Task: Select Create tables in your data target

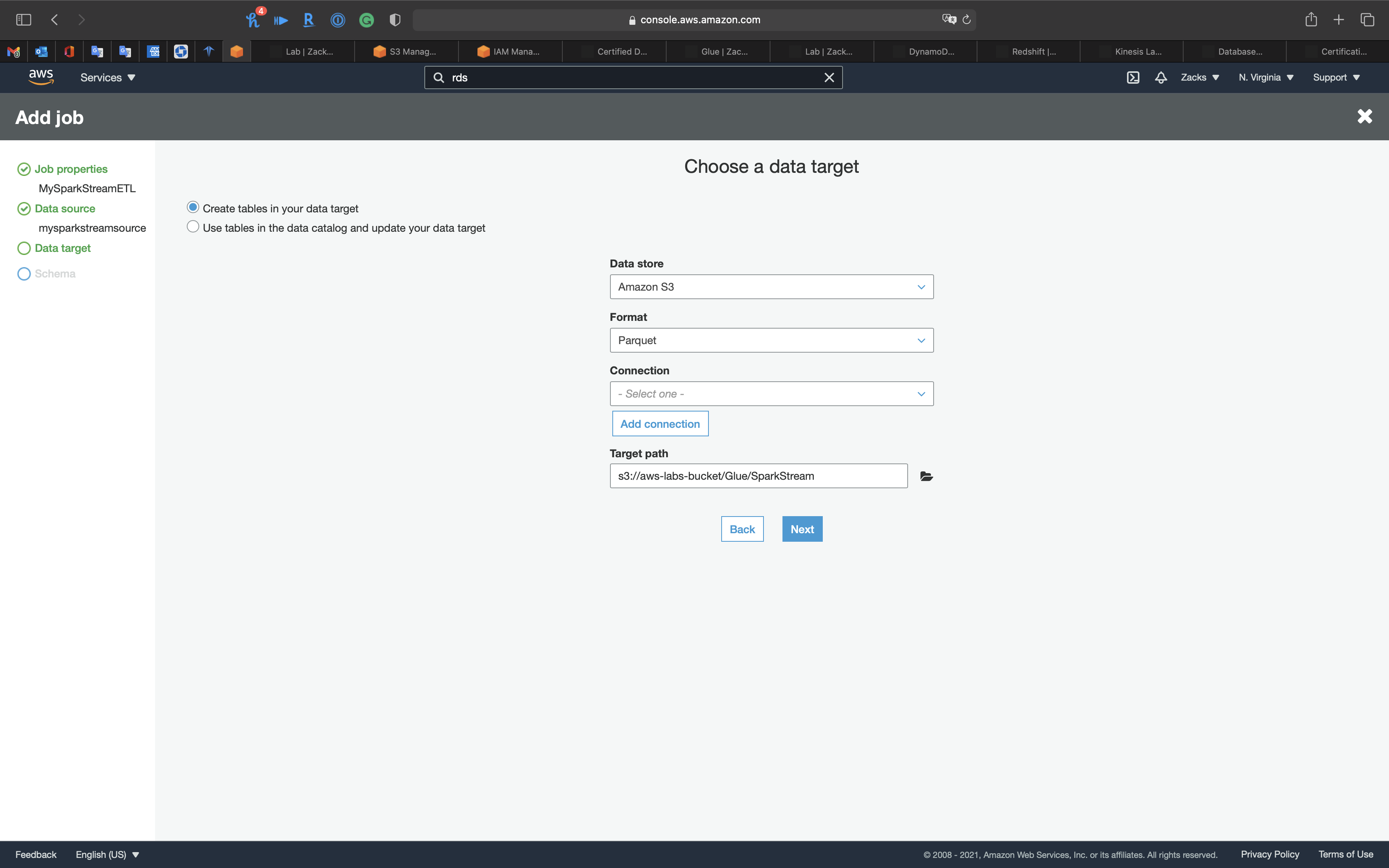Action: tap(193, 207)
